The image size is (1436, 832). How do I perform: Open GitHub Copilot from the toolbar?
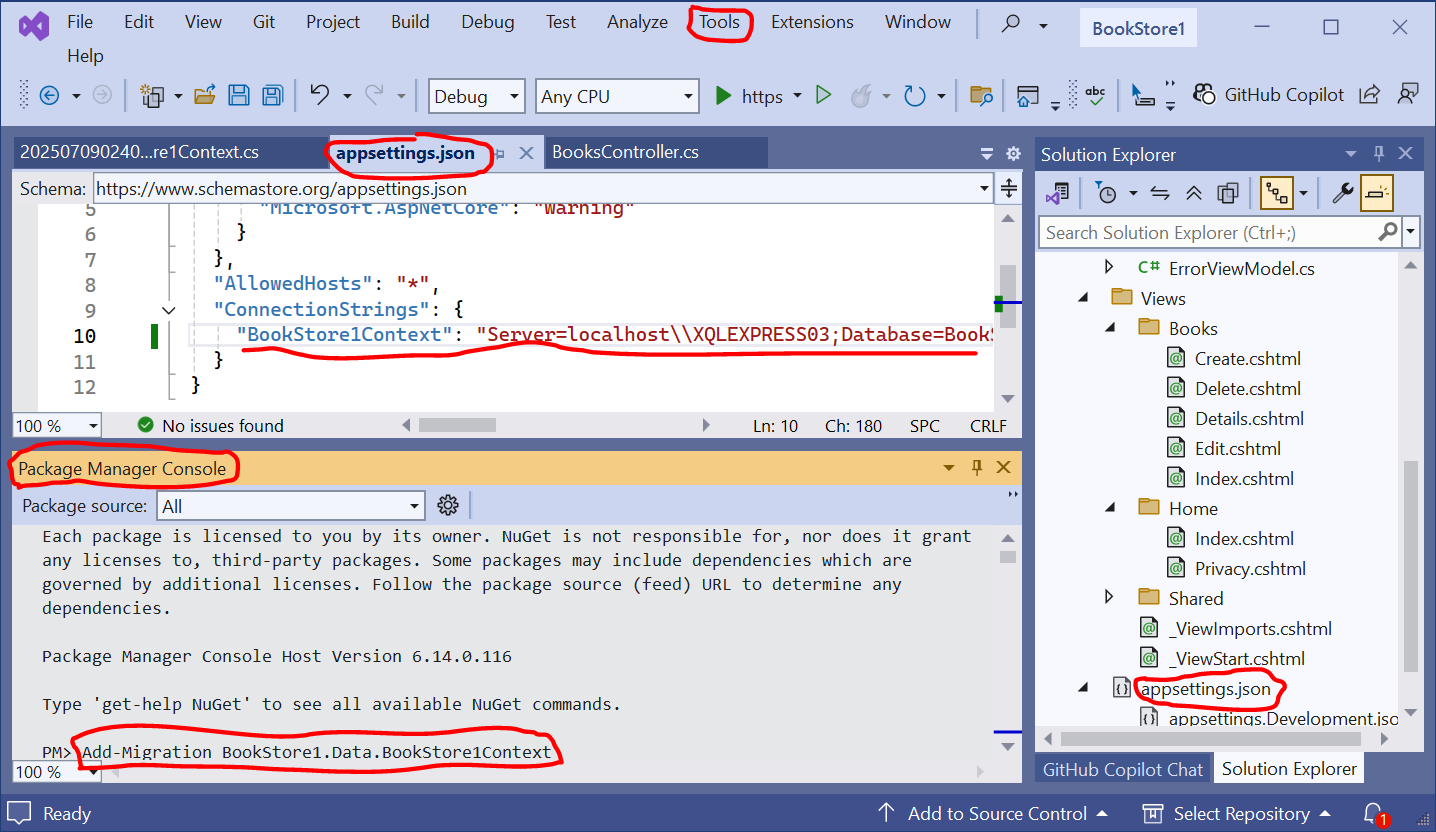[1268, 95]
